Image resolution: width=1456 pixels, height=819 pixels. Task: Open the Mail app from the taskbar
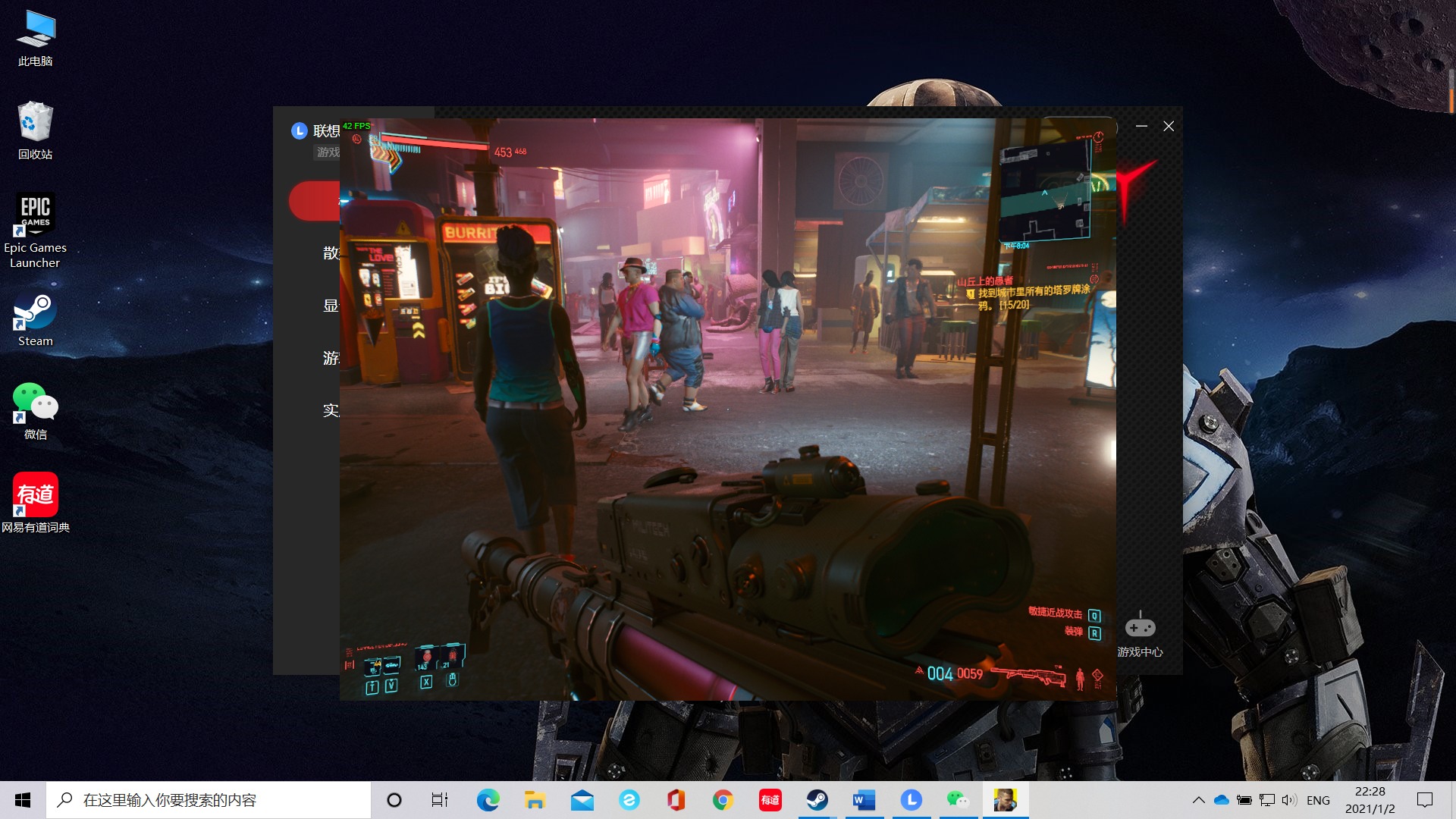[x=582, y=800]
